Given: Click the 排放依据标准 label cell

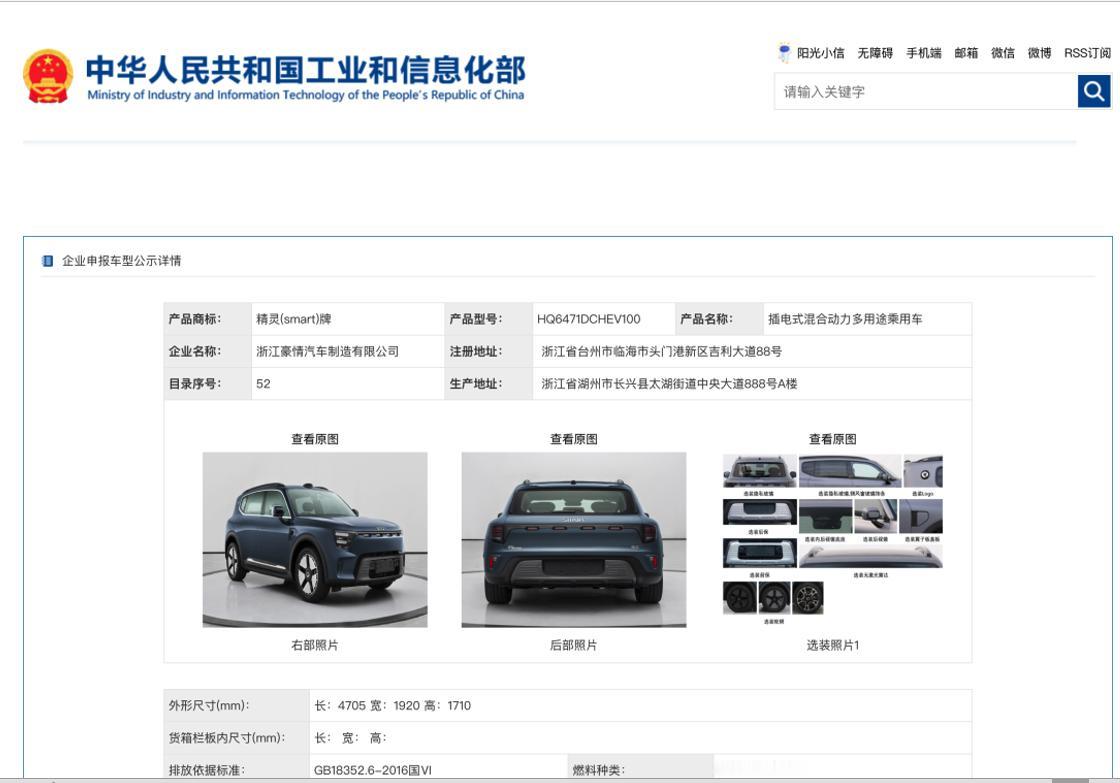Looking at the screenshot, I should tap(236, 768).
